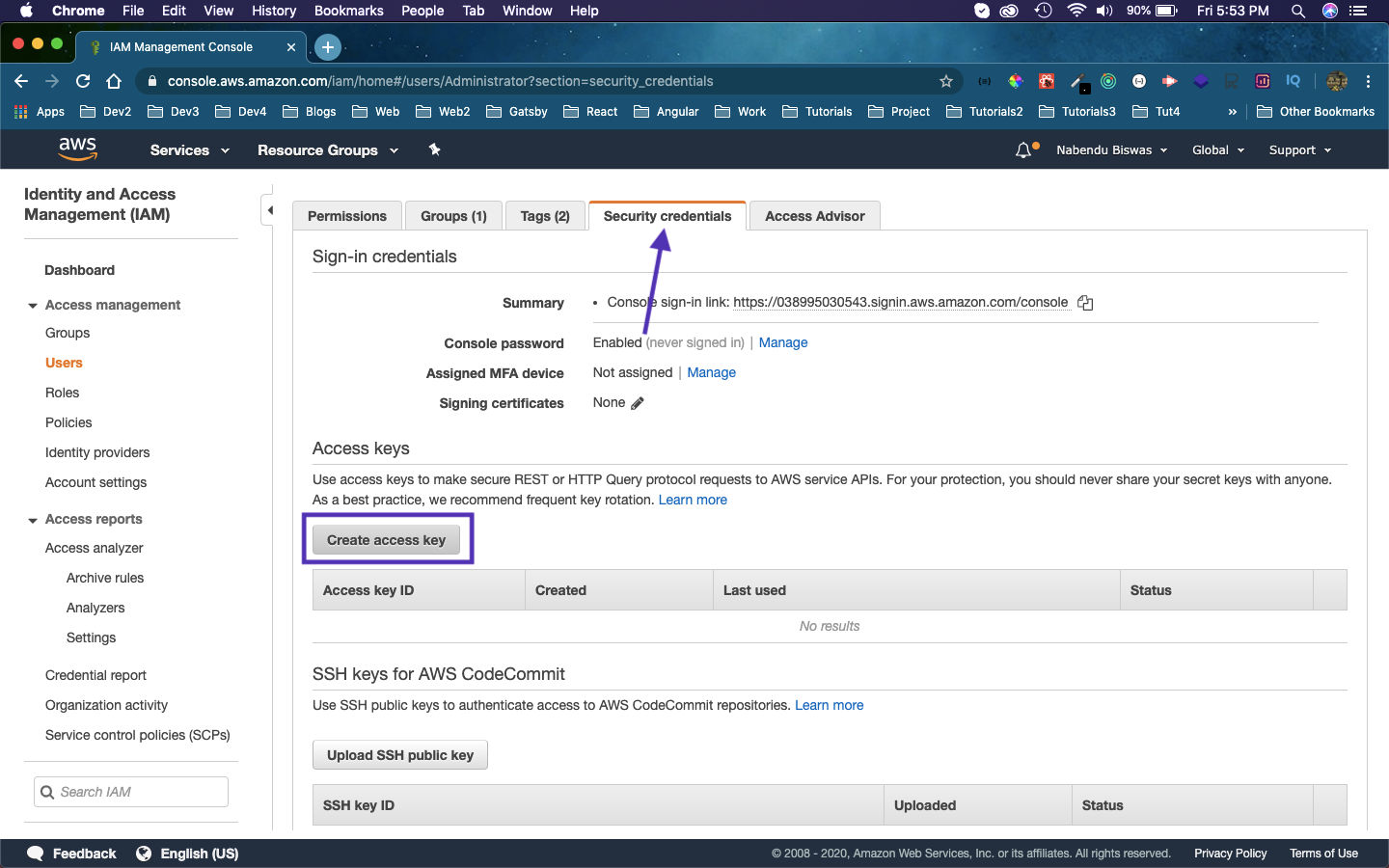This screenshot has height=868, width=1389.
Task: Collapse the Access management section
Action: pos(33,306)
